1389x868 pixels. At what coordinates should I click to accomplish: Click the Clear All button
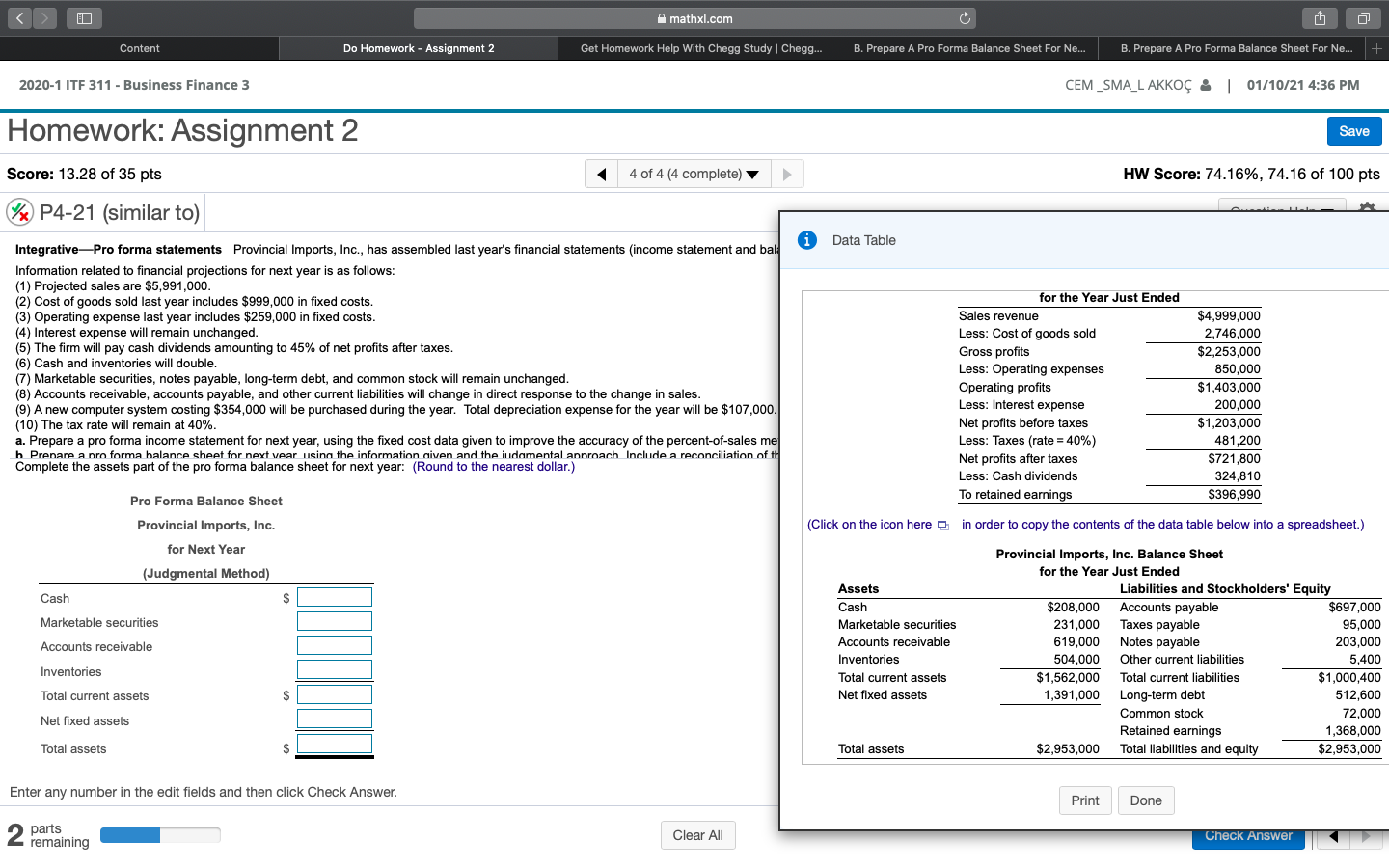(697, 835)
